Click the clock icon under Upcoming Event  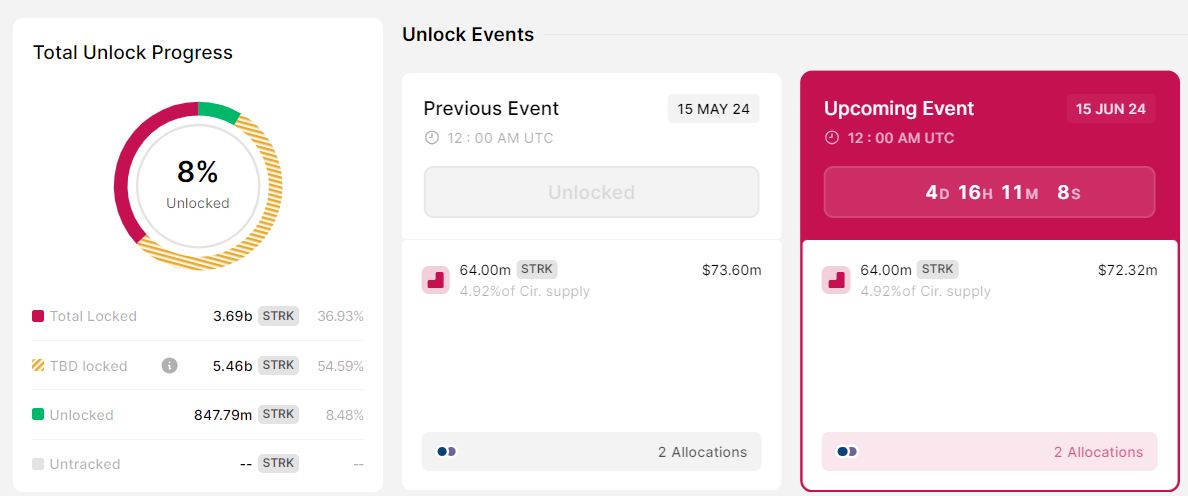tap(832, 138)
